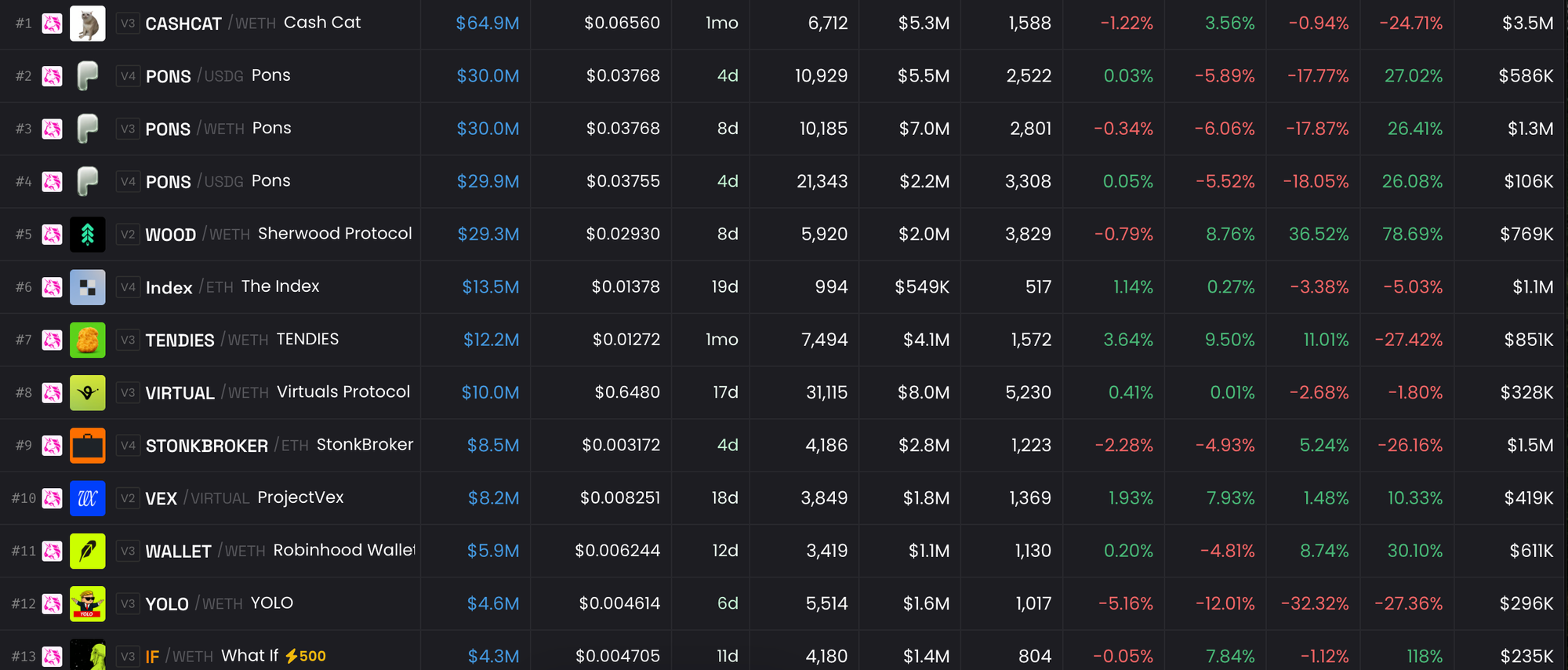This screenshot has height=670, width=1568.
Task: Click the -24.71% change value
Action: click(1411, 24)
